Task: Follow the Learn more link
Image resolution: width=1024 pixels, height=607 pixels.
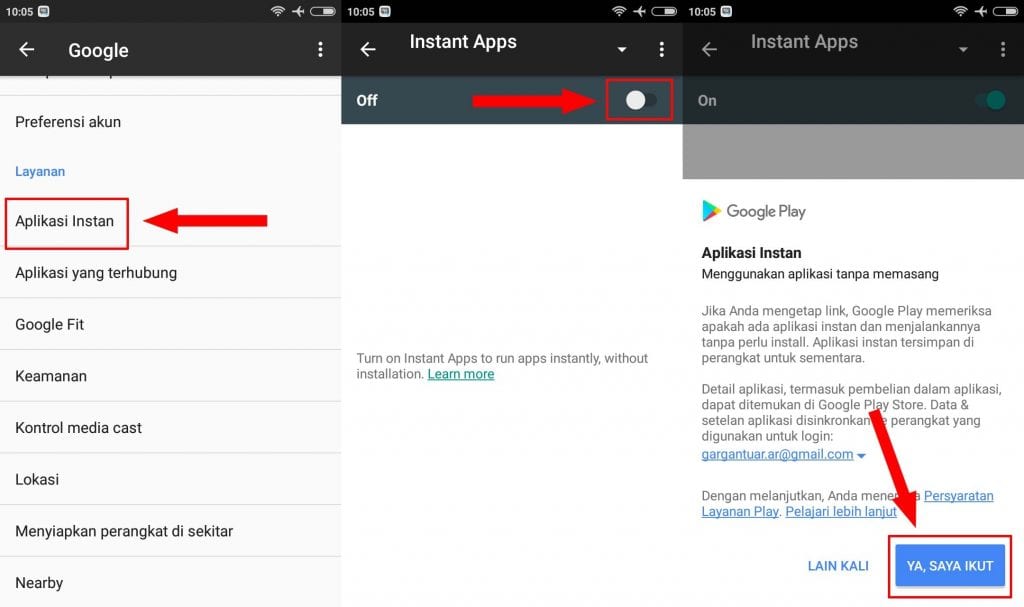Action: coord(461,374)
